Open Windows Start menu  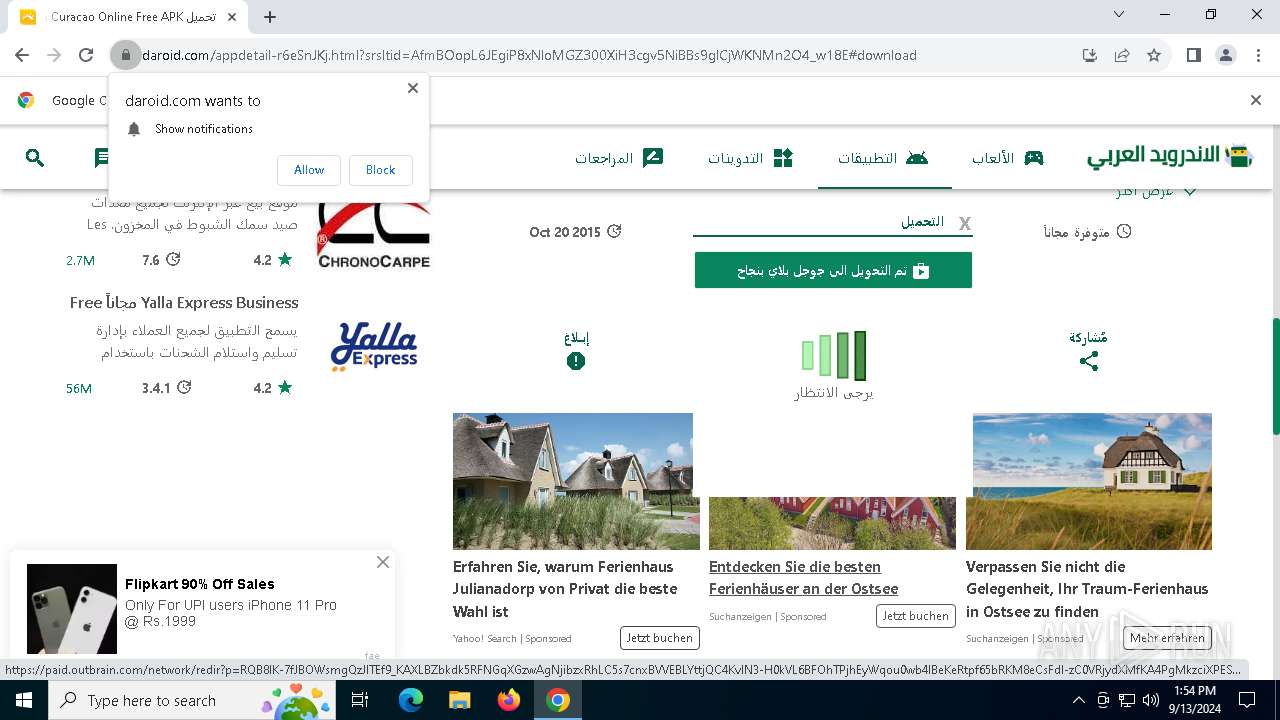(24, 700)
